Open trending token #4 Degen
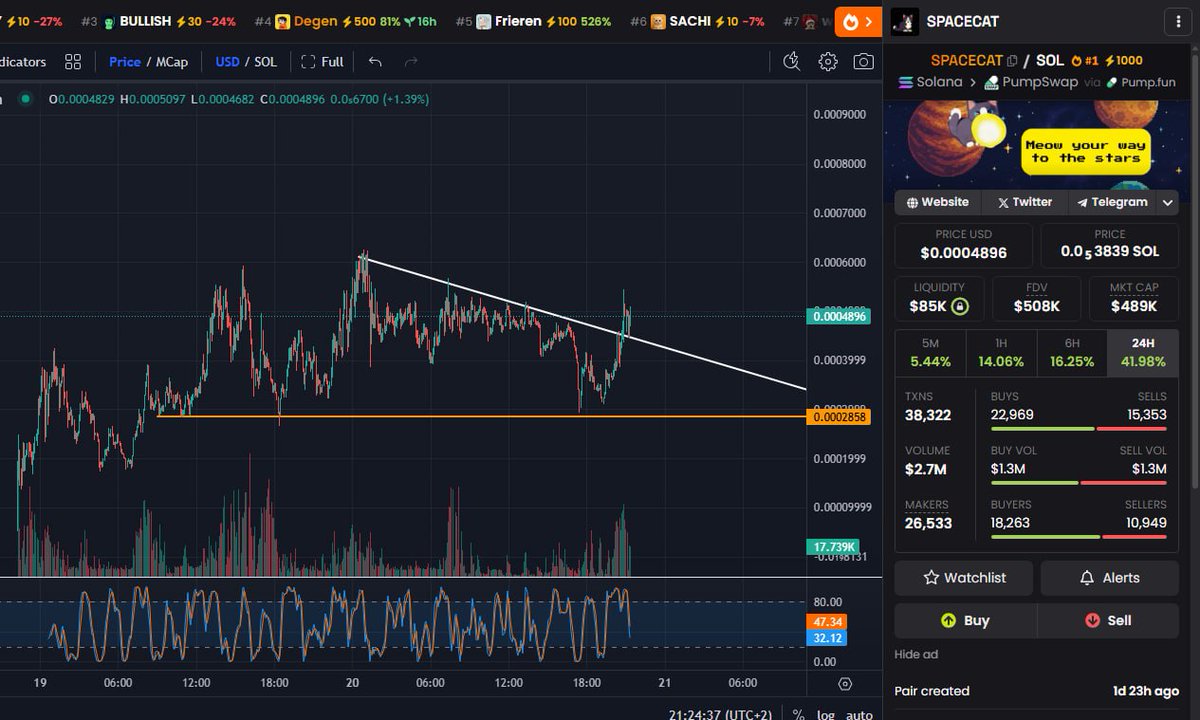 click(345, 21)
